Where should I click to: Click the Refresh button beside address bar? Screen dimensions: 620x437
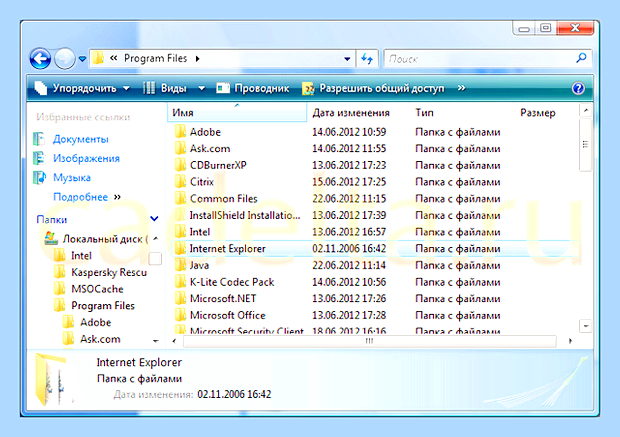367,59
